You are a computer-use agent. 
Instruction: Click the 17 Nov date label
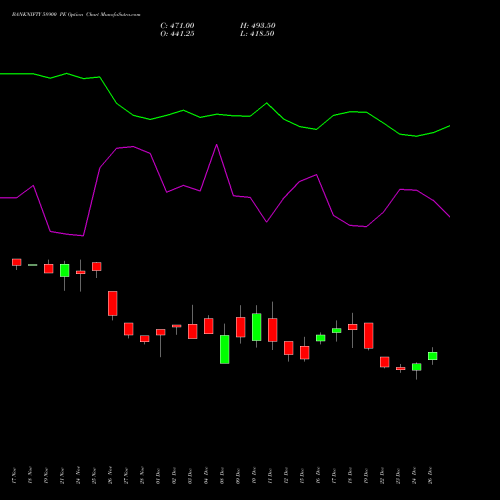[14, 476]
